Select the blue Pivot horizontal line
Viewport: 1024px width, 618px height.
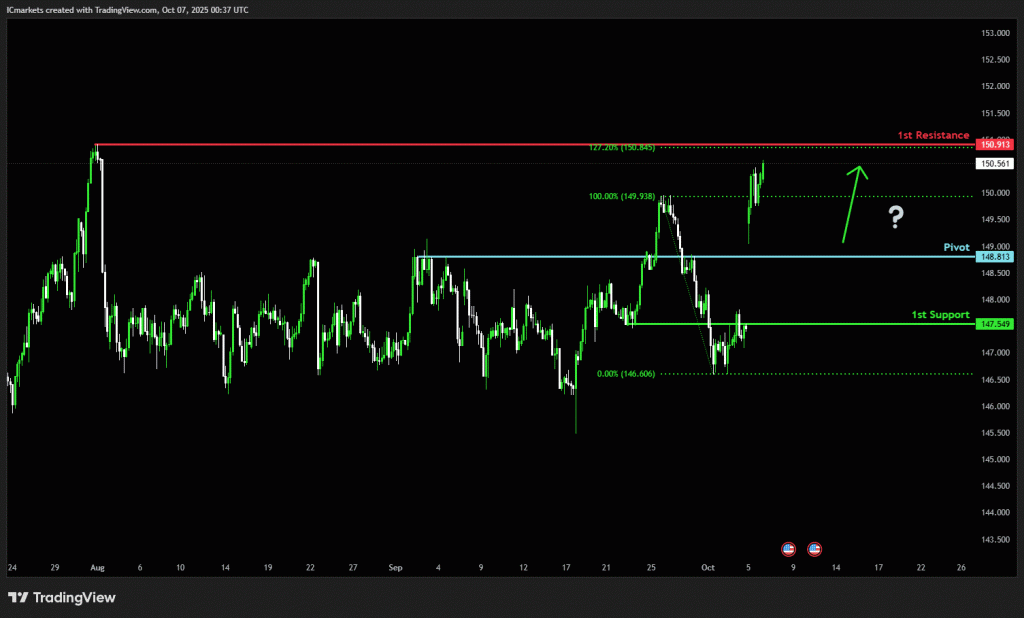pos(700,257)
